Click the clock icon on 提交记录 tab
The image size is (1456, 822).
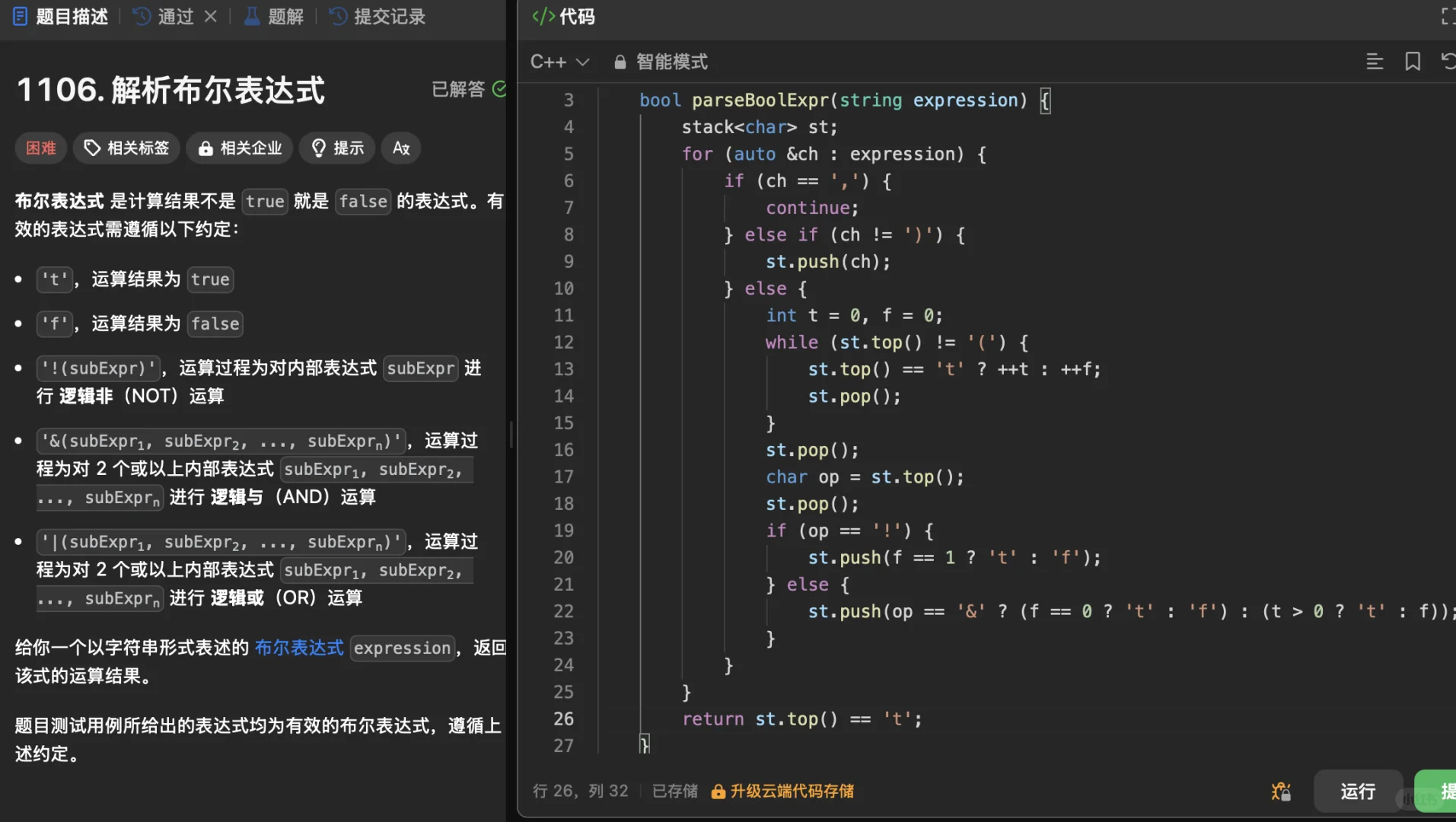coord(338,16)
